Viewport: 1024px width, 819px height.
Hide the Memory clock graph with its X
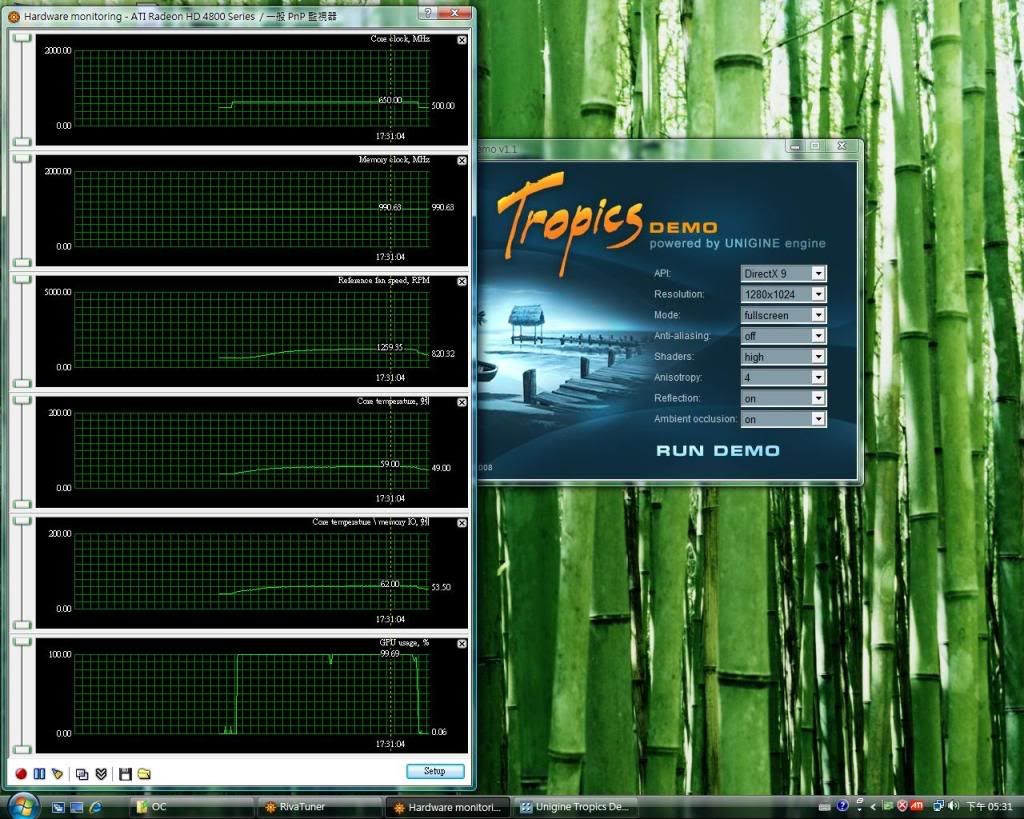pos(462,161)
